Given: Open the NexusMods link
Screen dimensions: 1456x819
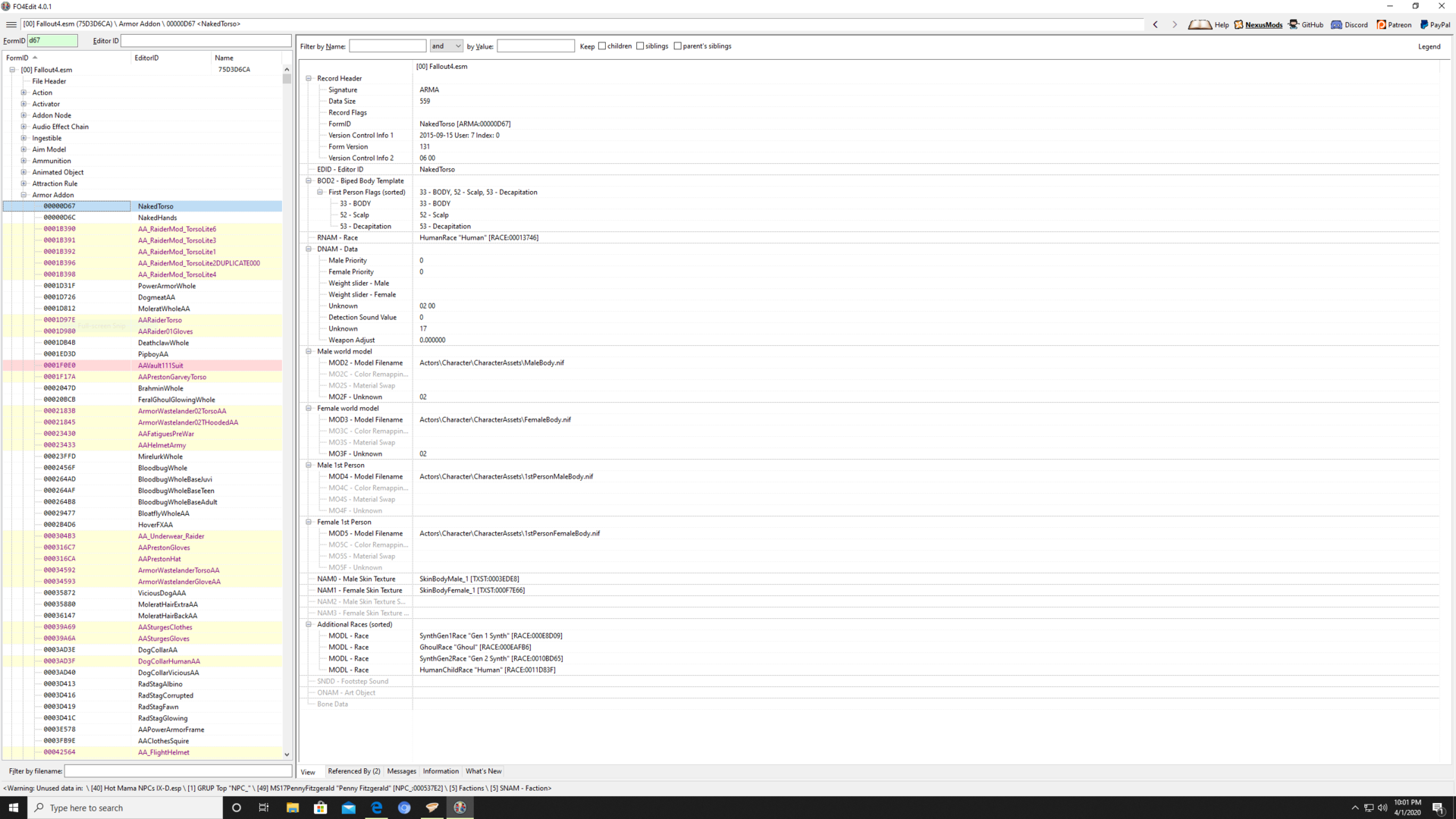Looking at the screenshot, I should 1258,24.
